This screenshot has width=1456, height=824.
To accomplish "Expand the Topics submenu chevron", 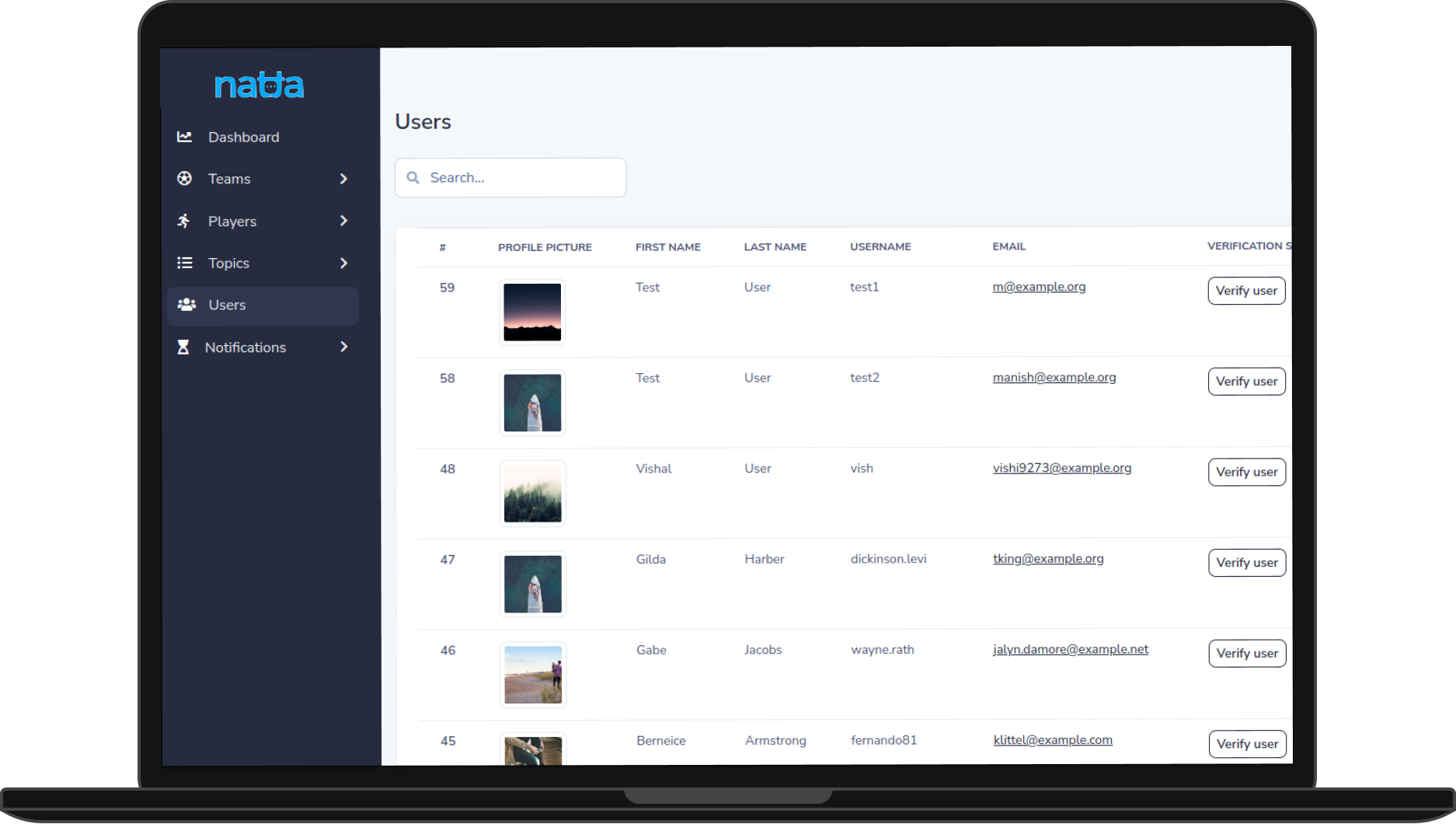I will [x=343, y=263].
